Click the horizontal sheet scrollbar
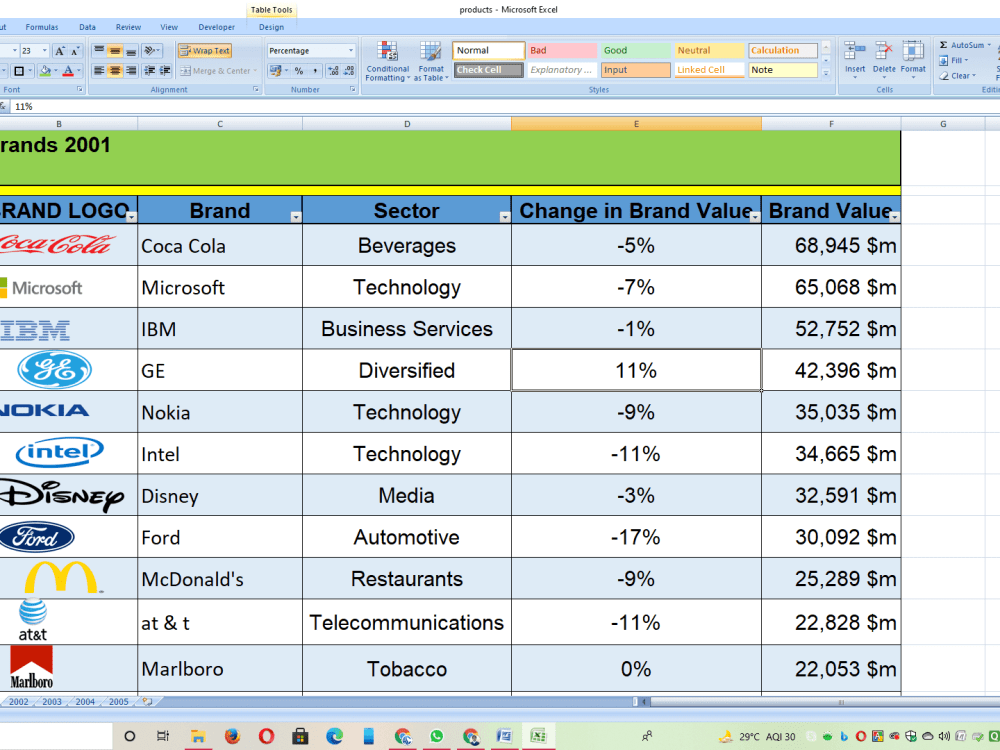1000x750 pixels. [x=823, y=702]
